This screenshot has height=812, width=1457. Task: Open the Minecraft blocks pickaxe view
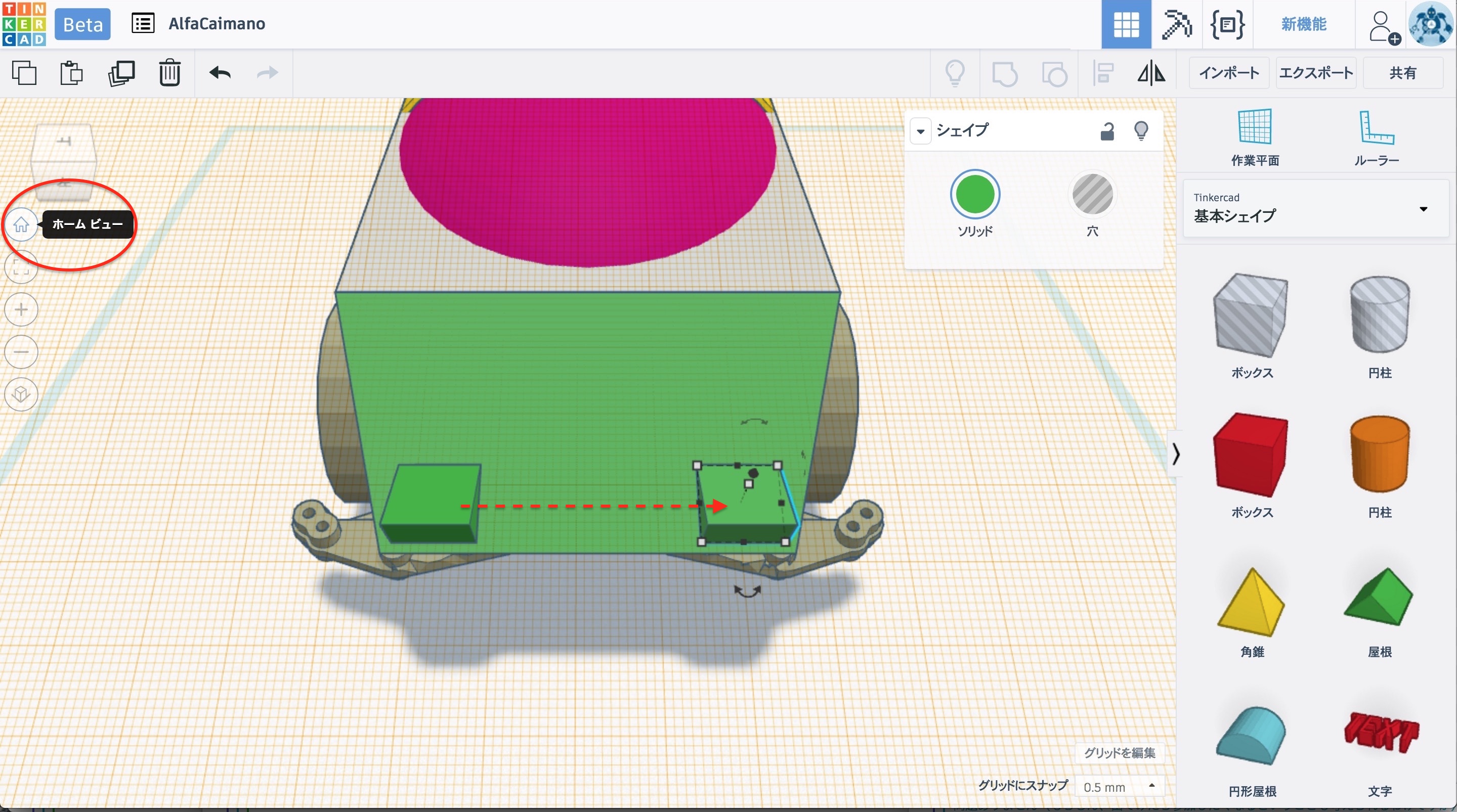(x=1176, y=24)
